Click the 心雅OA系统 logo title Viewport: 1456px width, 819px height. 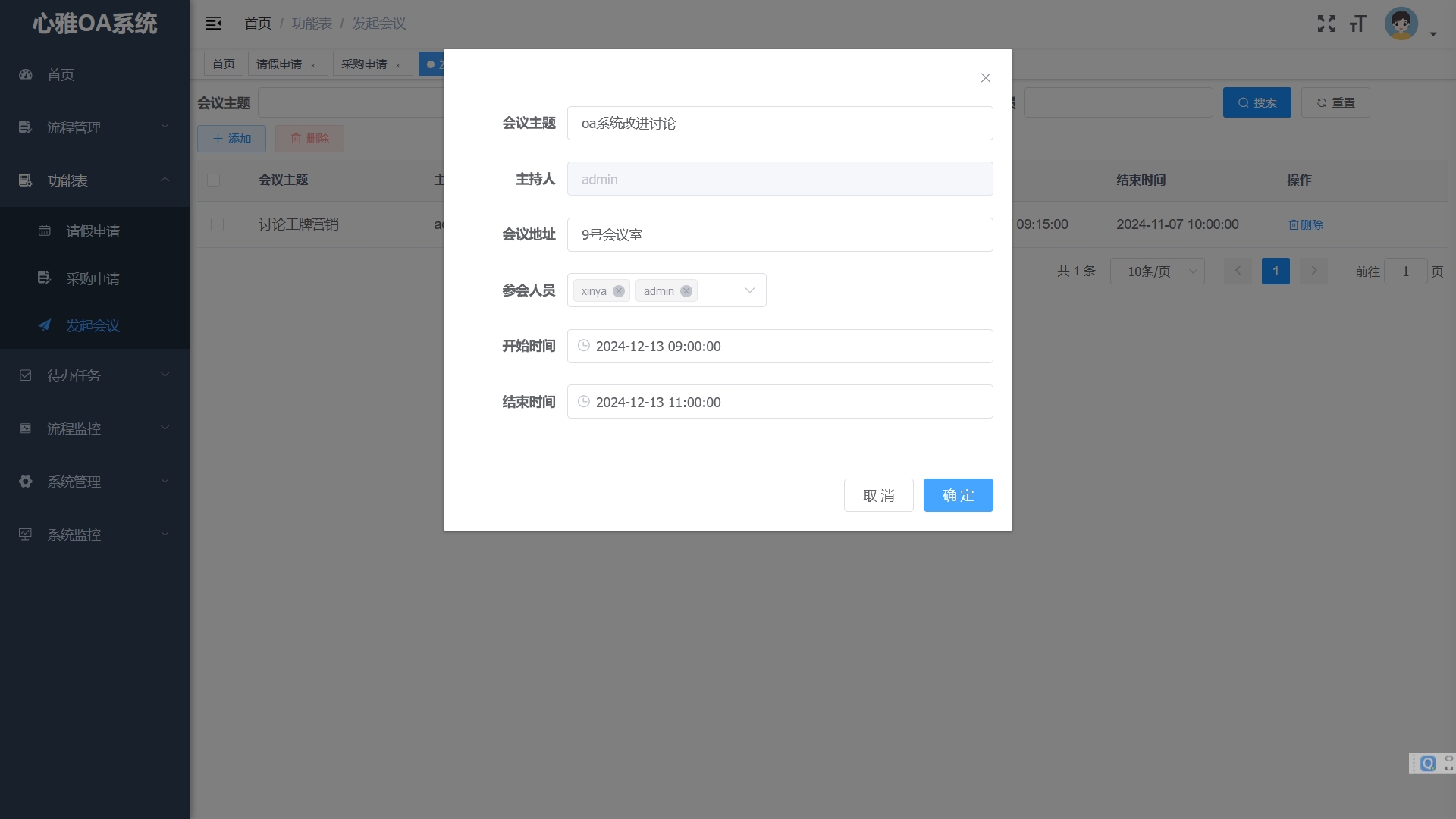click(95, 24)
